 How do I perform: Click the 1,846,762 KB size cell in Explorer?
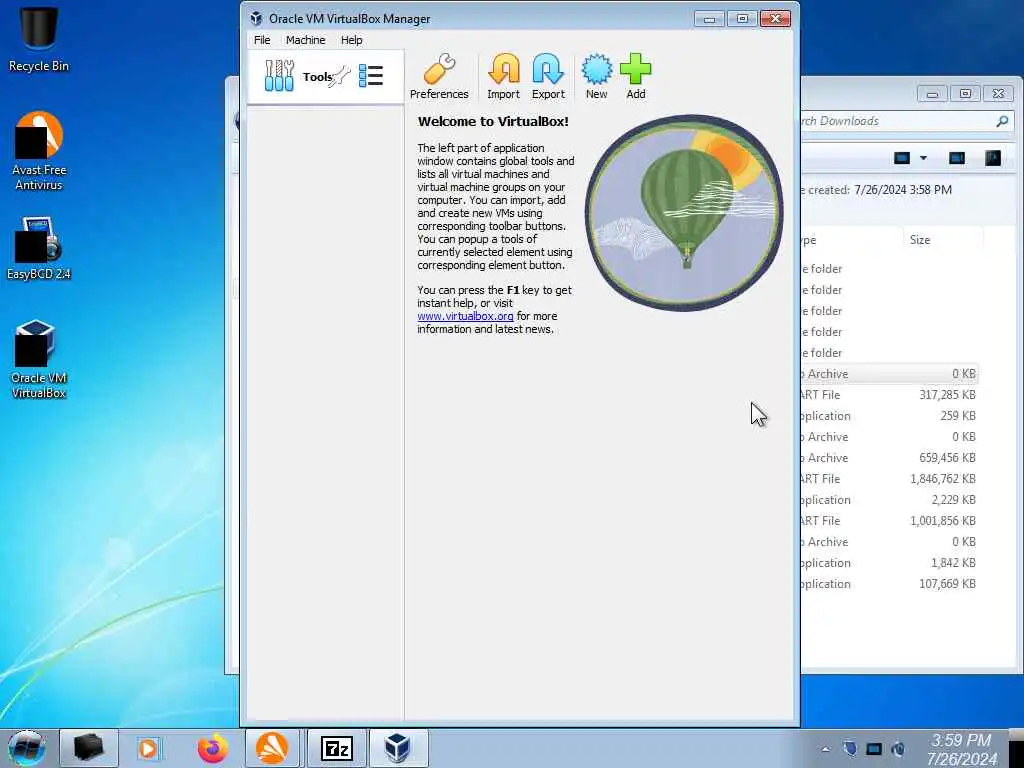click(942, 479)
